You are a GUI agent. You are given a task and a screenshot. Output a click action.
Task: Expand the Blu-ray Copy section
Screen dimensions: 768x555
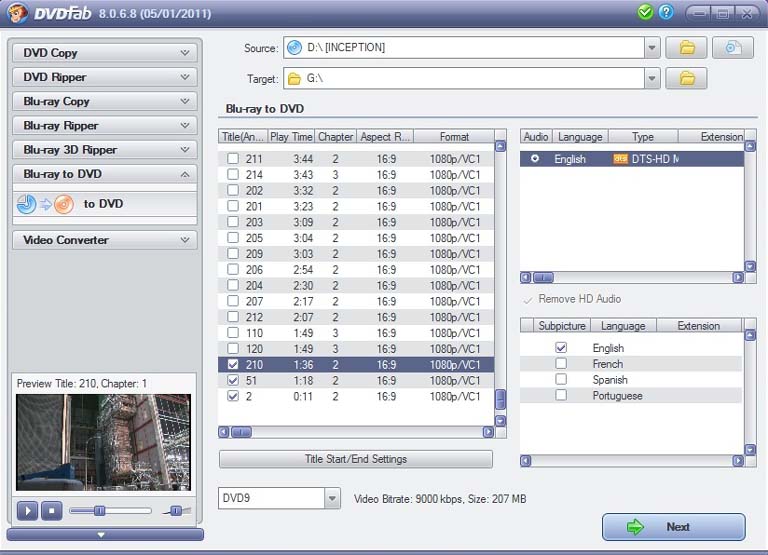(105, 101)
